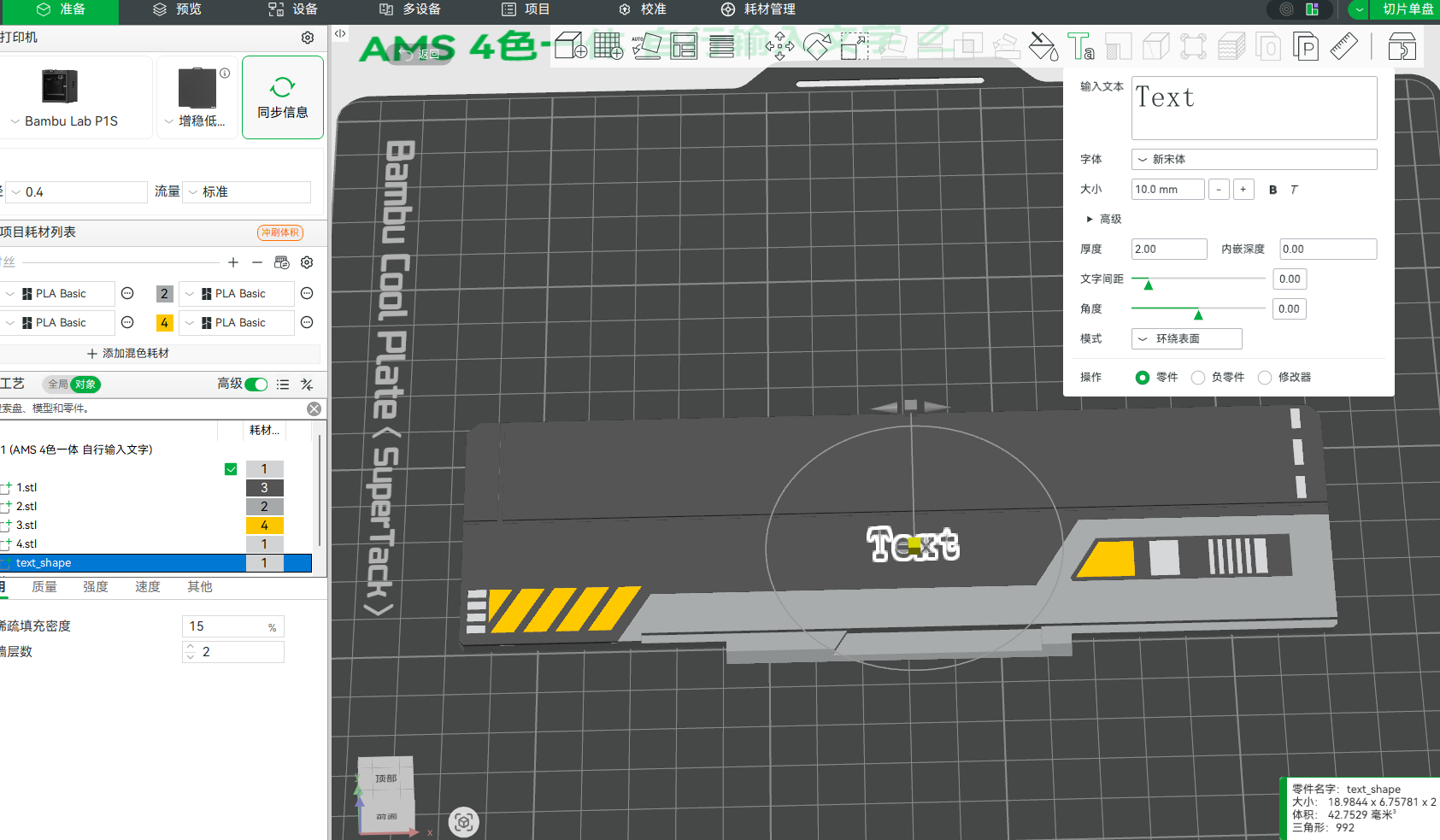Select the Rotate tool icon
The image size is (1440, 840).
pos(817,45)
